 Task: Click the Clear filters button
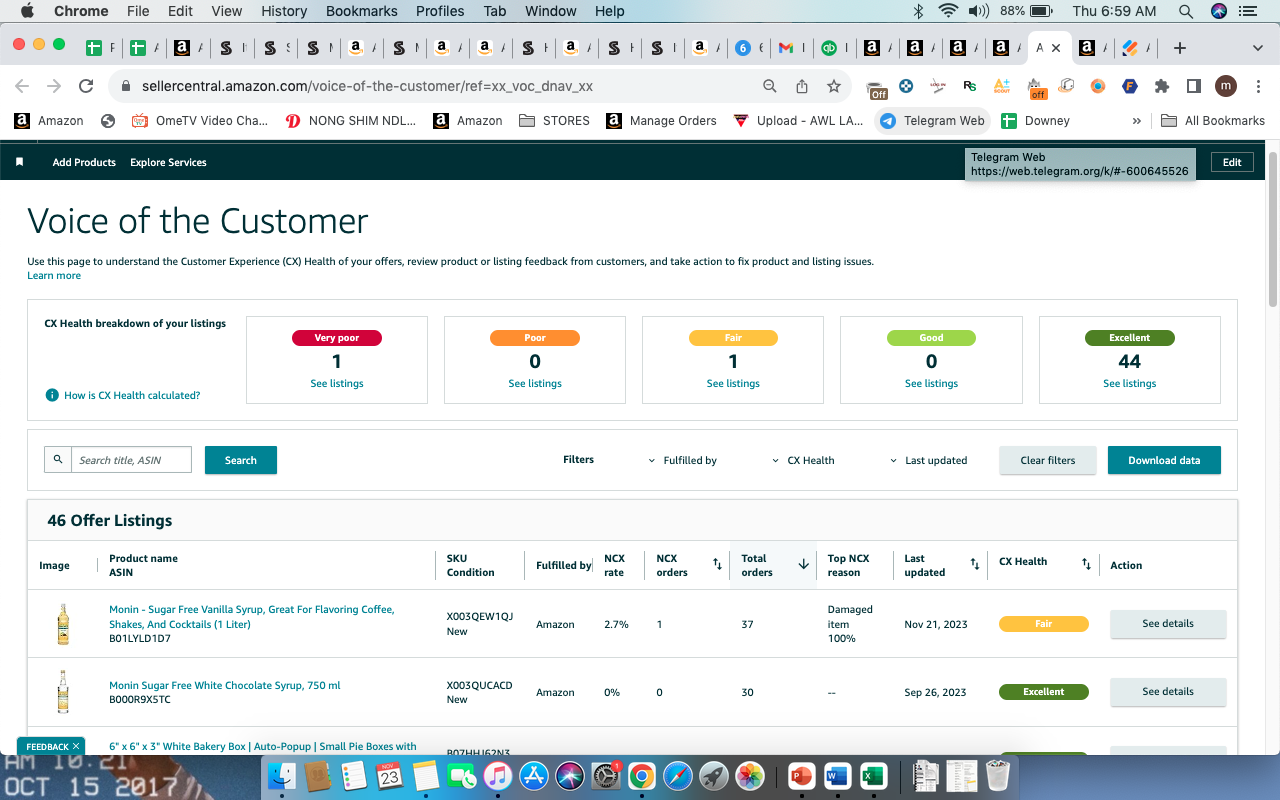point(1048,460)
